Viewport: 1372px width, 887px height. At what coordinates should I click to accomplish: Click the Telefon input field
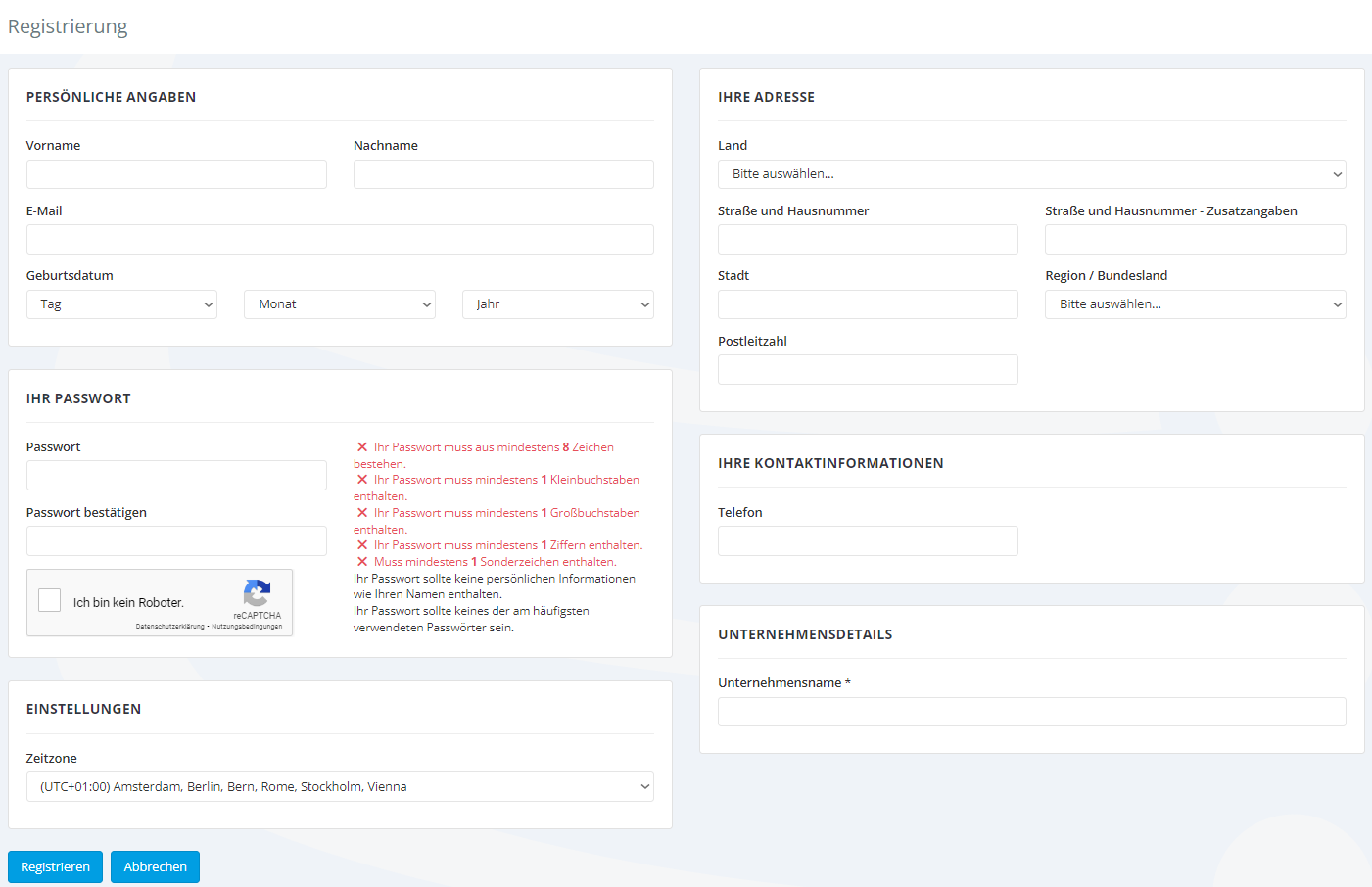pyautogui.click(x=868, y=541)
